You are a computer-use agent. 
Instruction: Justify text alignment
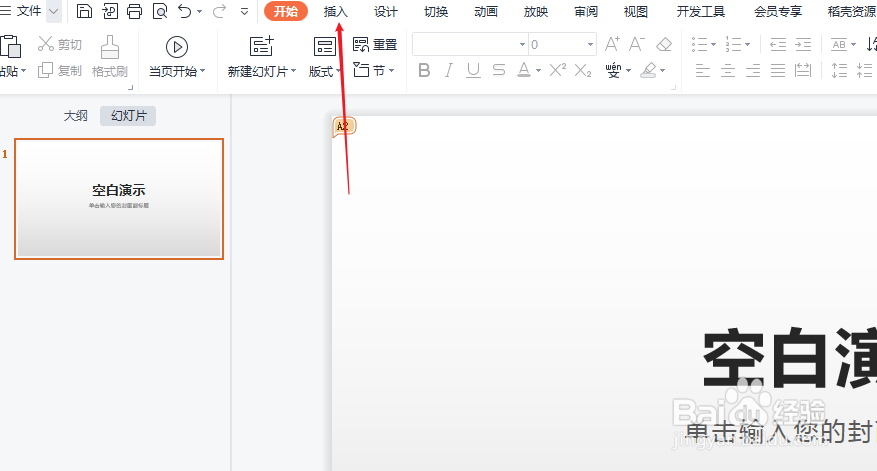(778, 70)
